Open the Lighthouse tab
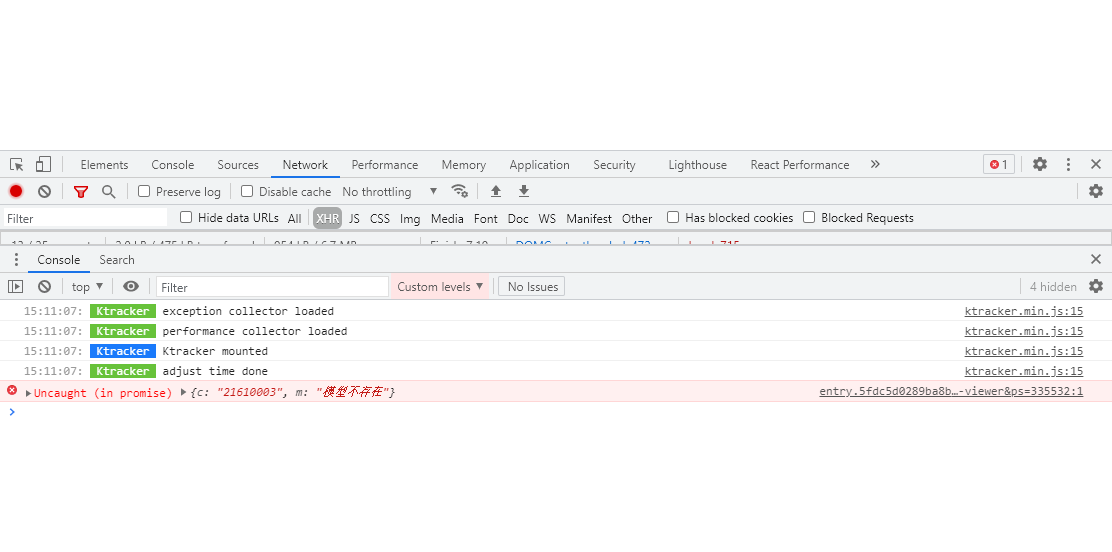This screenshot has width=1112, height=552. 697,165
